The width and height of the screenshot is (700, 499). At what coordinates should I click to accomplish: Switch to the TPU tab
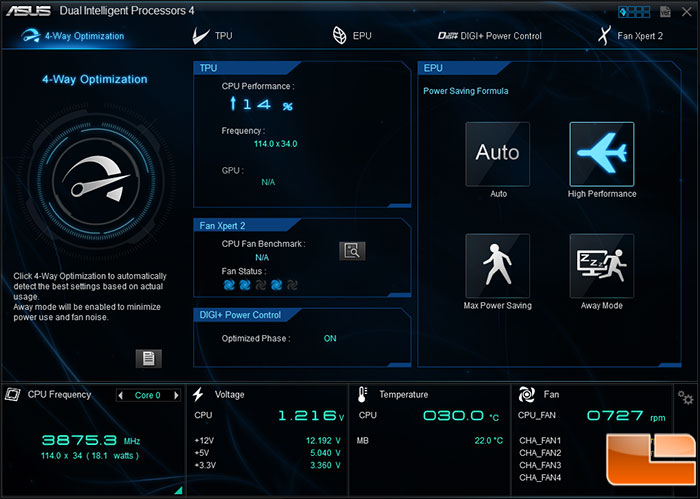coord(213,36)
